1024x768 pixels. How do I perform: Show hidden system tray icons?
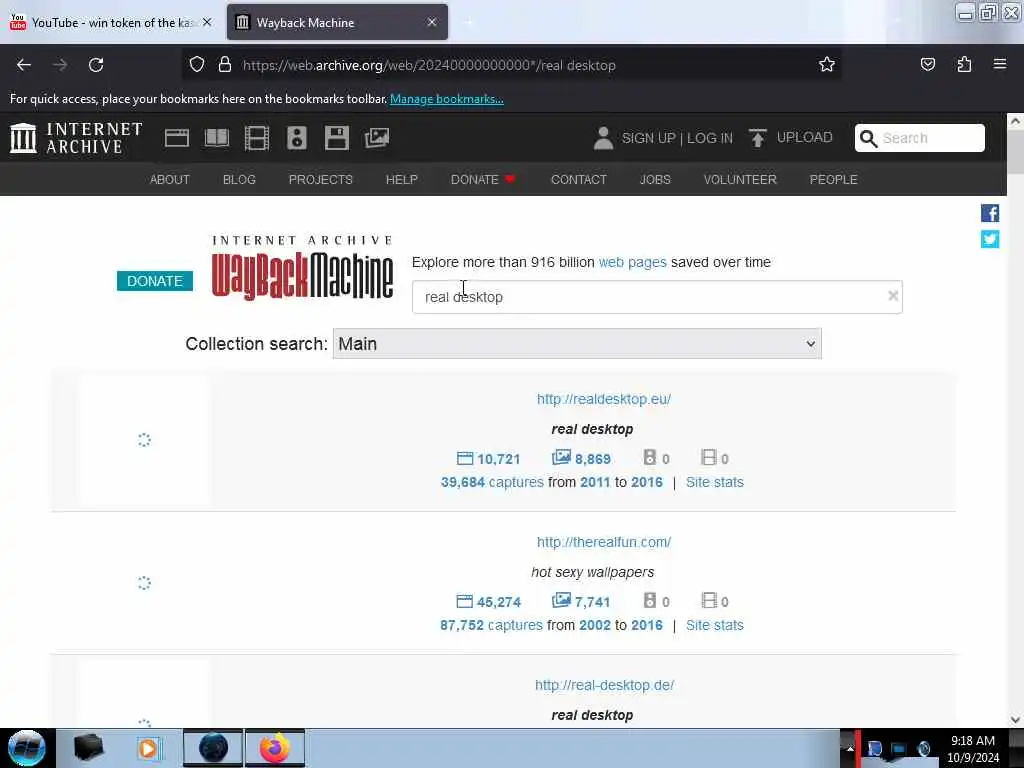tap(850, 748)
